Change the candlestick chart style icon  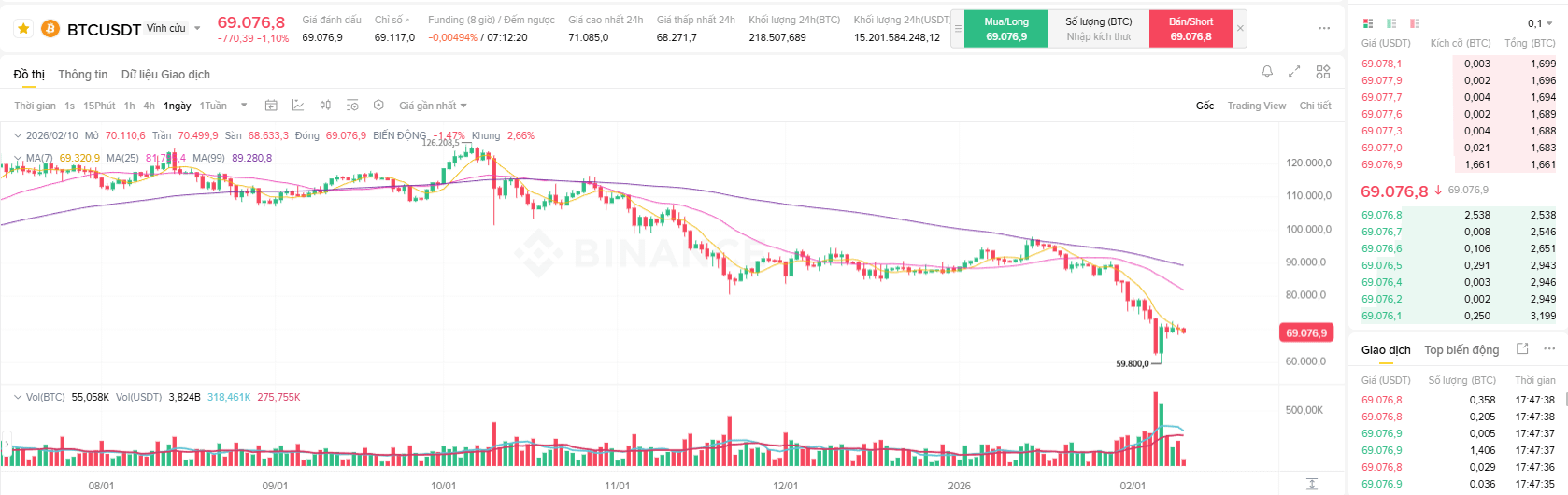(x=325, y=106)
